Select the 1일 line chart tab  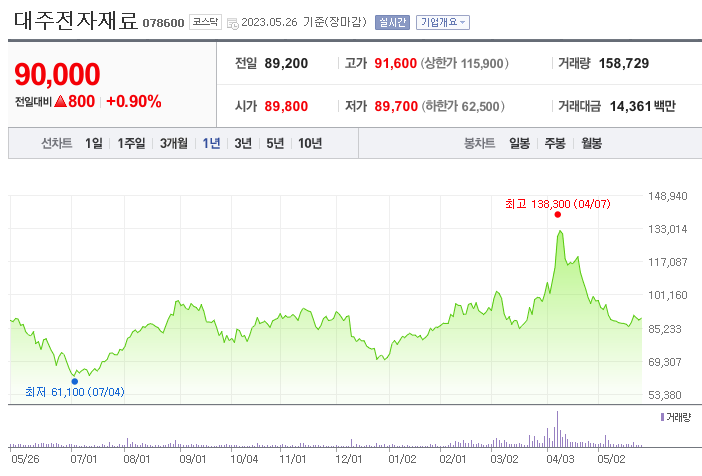(94, 143)
